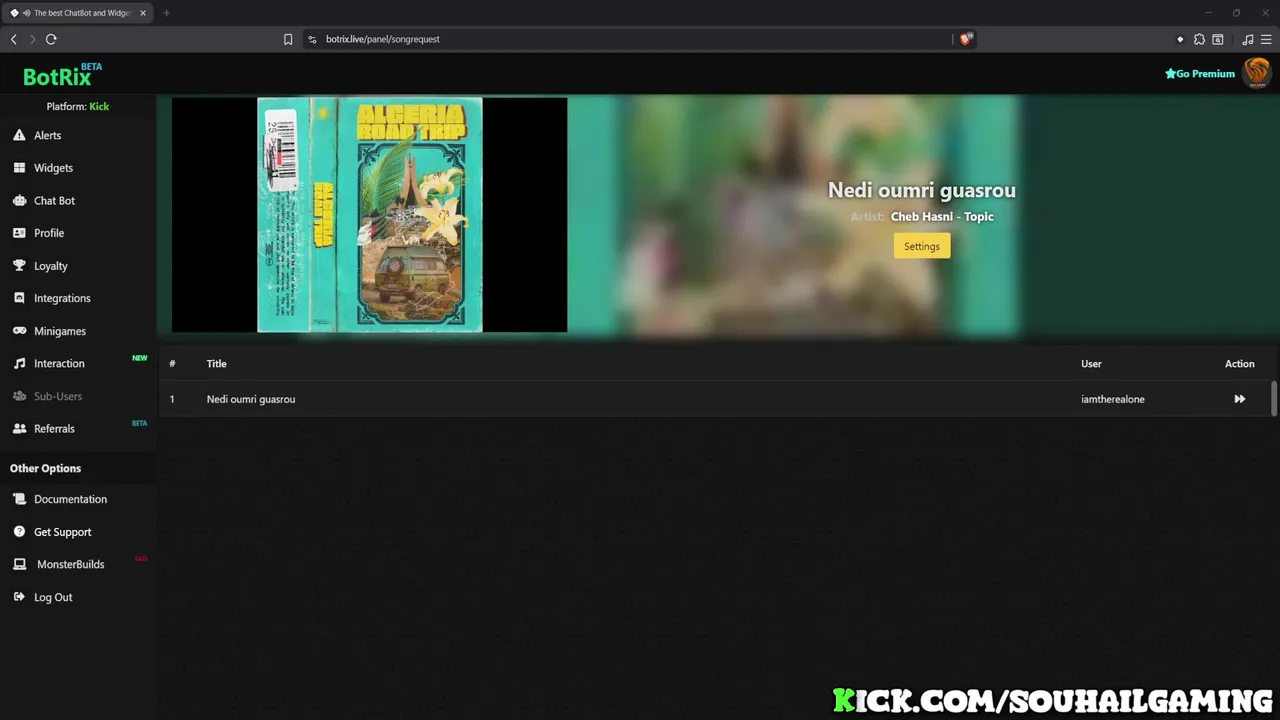Click the Sub-Users people icon
This screenshot has width=1280, height=720.
19,396
